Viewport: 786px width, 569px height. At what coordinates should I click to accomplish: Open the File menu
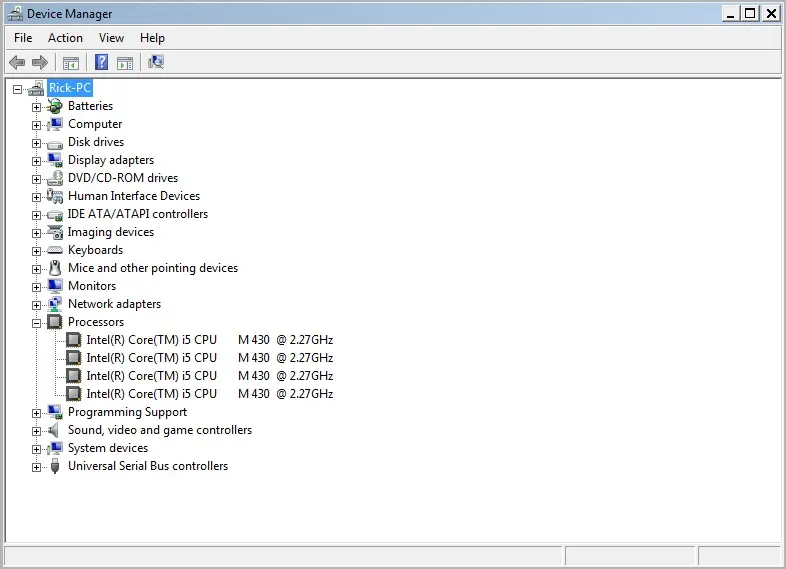click(23, 38)
